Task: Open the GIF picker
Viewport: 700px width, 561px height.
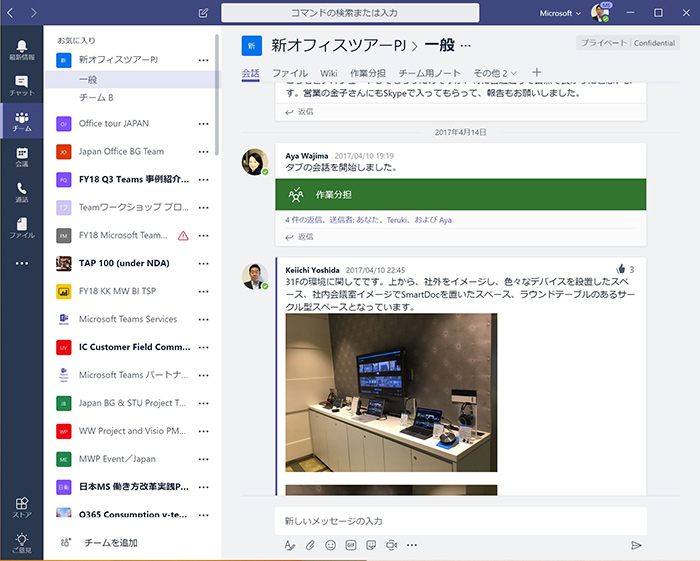Action: click(x=351, y=545)
